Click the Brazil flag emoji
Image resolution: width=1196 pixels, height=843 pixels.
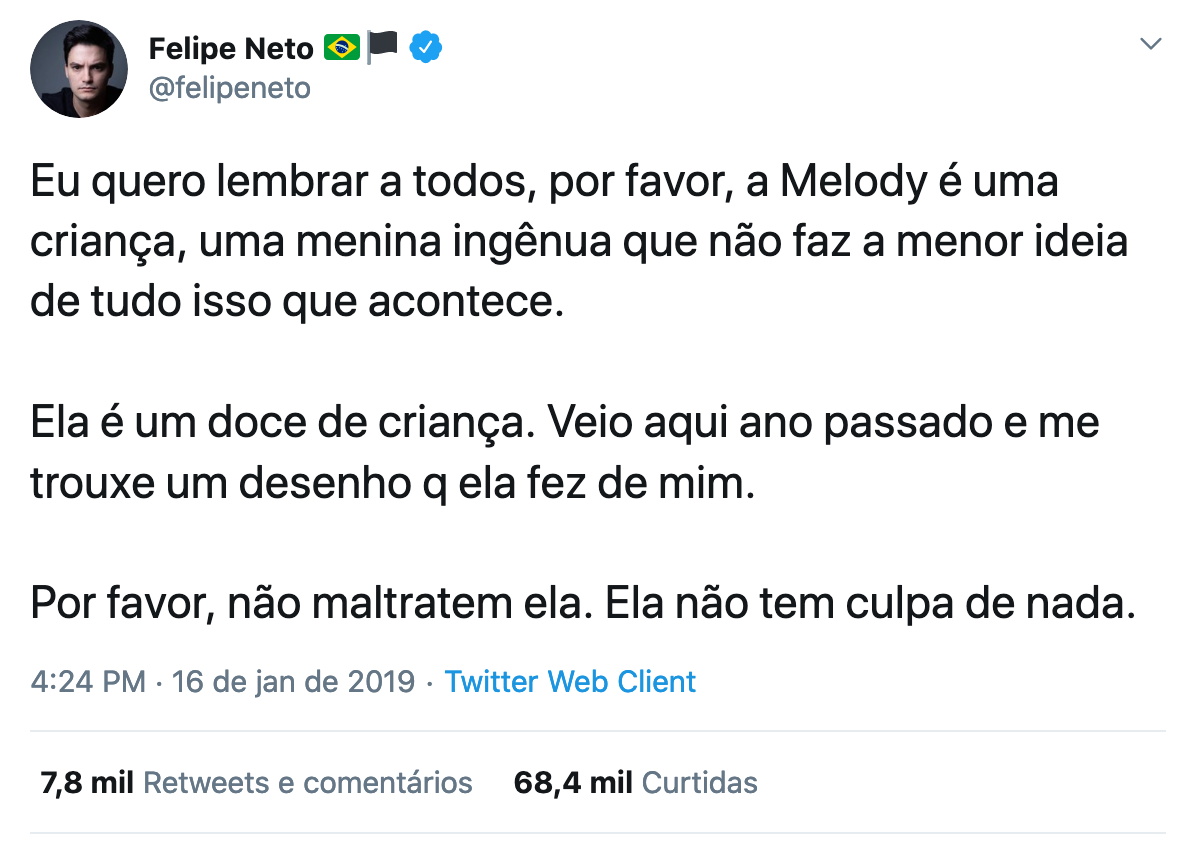341,46
